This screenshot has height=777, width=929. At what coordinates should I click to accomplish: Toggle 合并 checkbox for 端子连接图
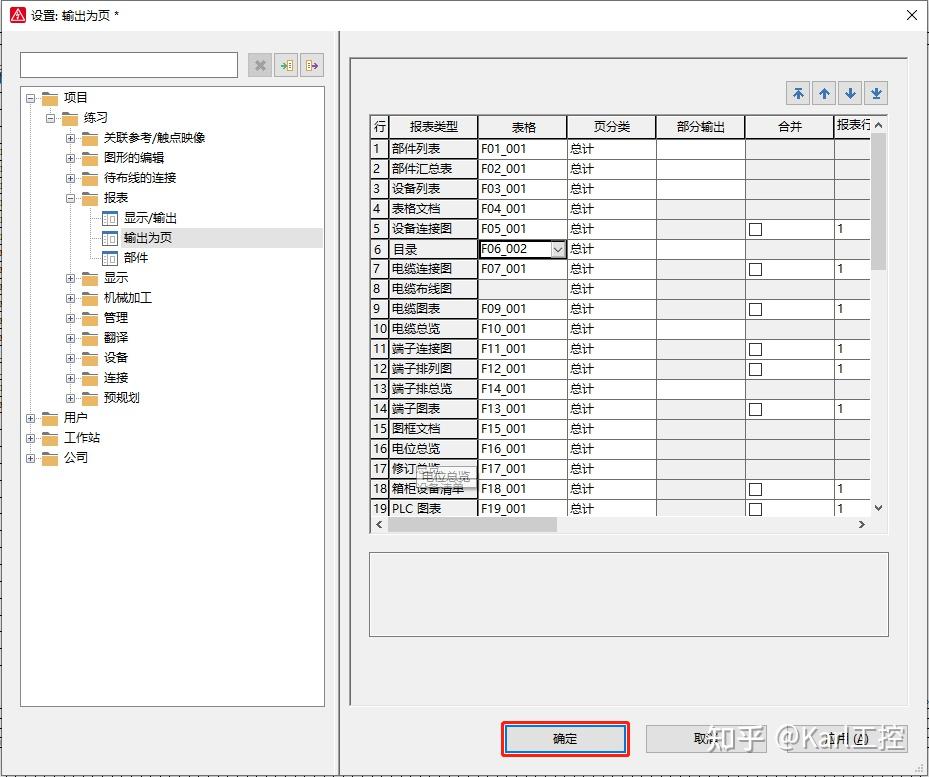click(755, 350)
